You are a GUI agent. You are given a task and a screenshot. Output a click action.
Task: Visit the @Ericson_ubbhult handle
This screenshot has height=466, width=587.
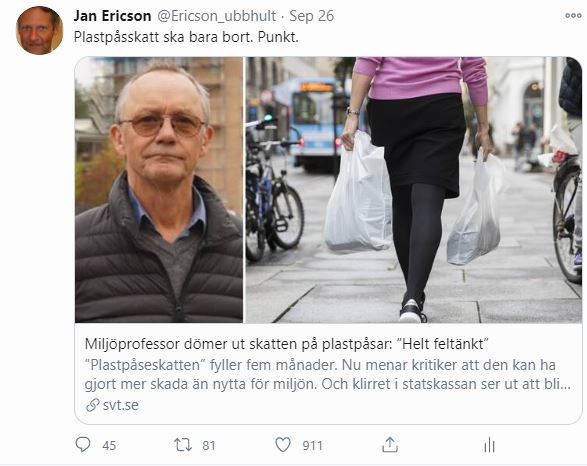click(216, 16)
